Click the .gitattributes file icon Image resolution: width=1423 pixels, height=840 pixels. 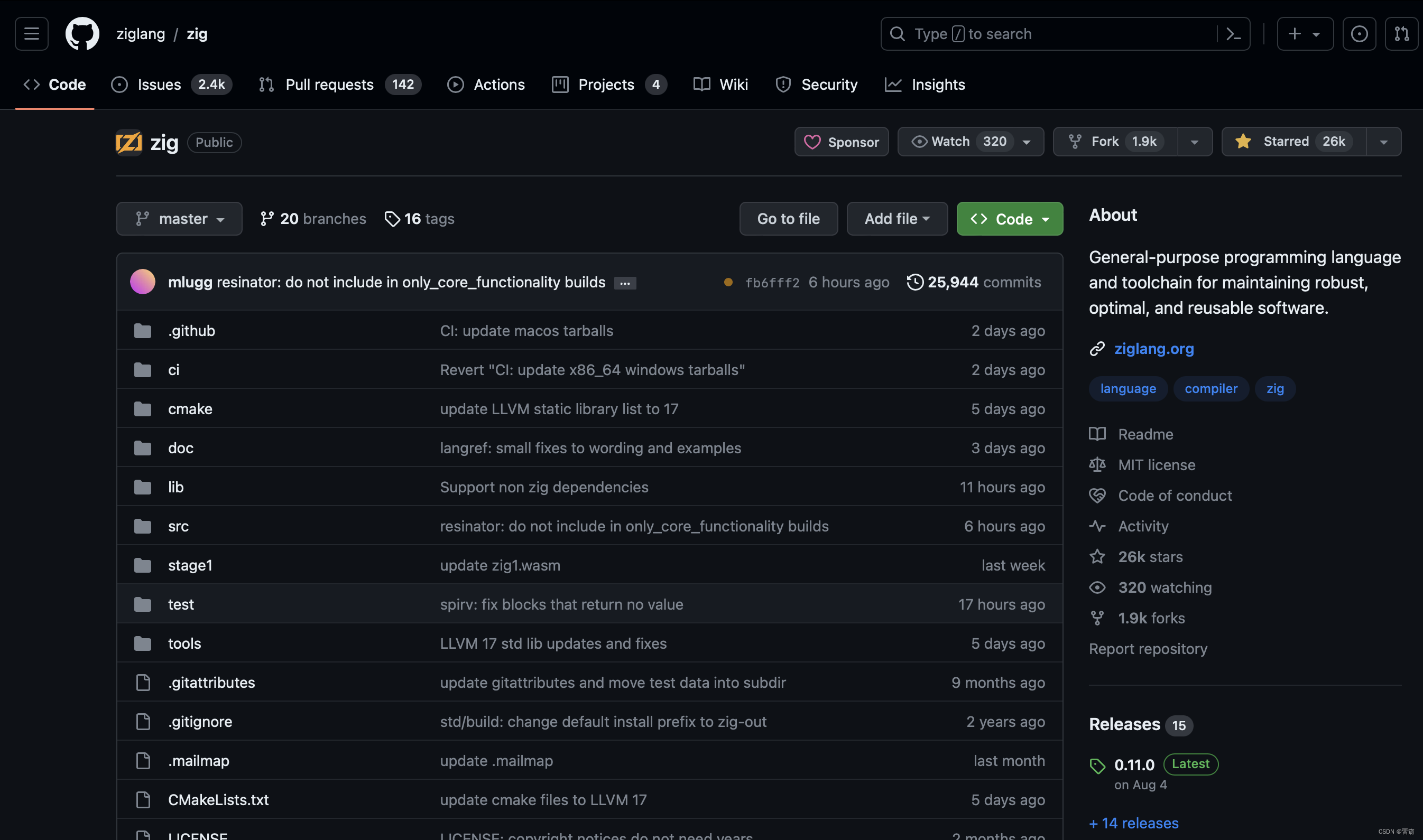143,682
